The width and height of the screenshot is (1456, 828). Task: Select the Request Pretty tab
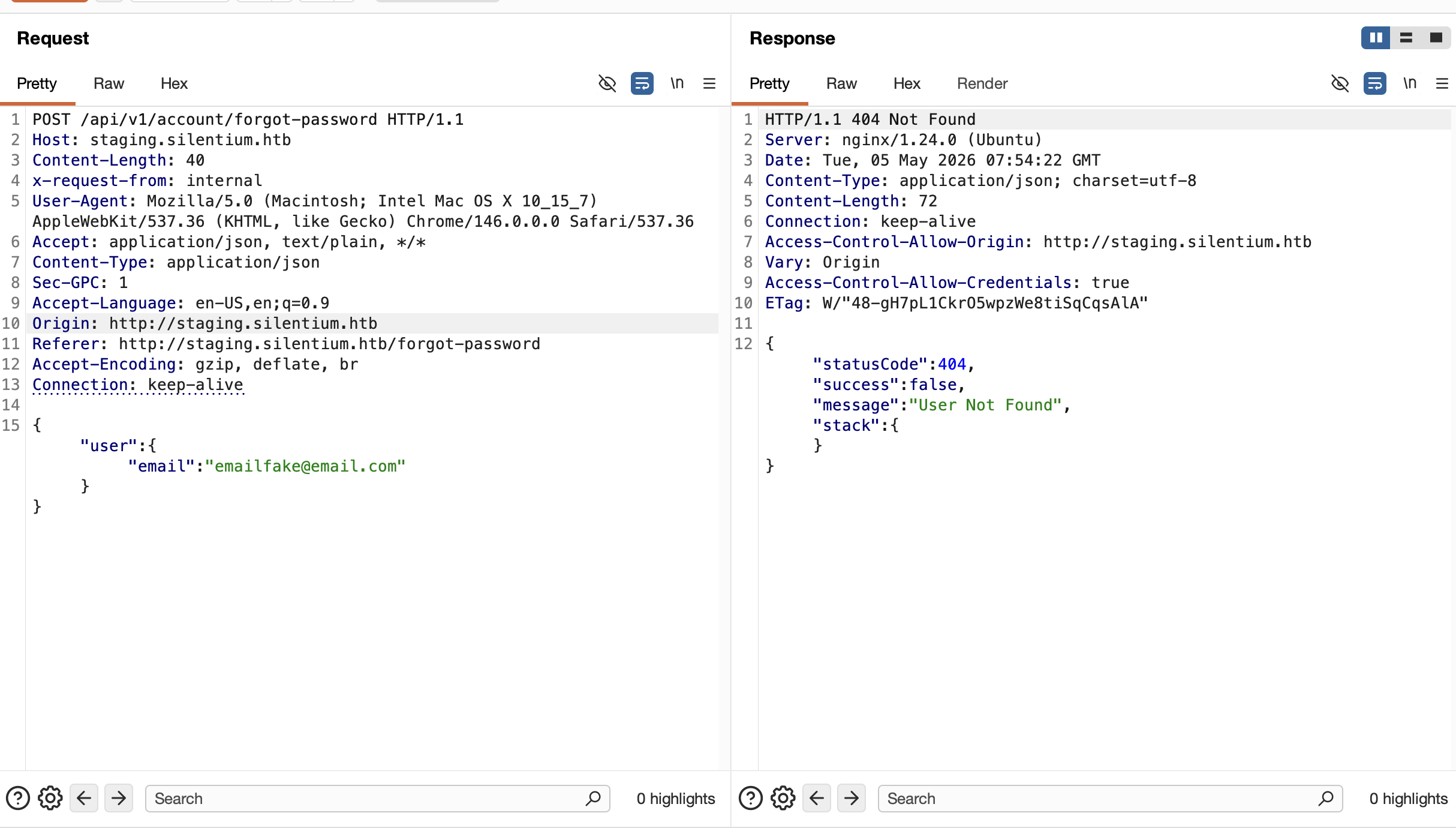coord(37,83)
